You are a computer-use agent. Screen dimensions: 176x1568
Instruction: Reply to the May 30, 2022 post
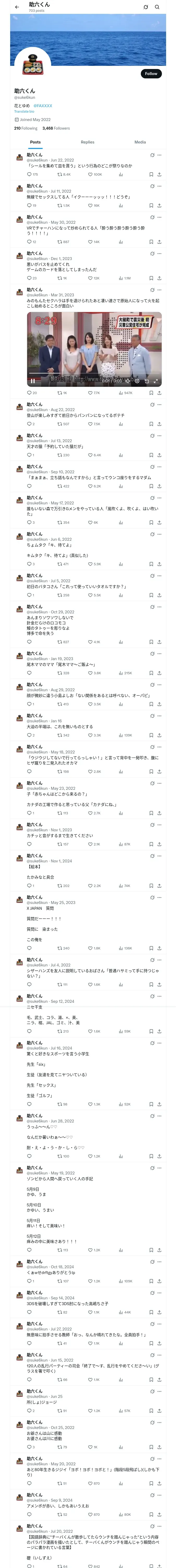[29, 242]
